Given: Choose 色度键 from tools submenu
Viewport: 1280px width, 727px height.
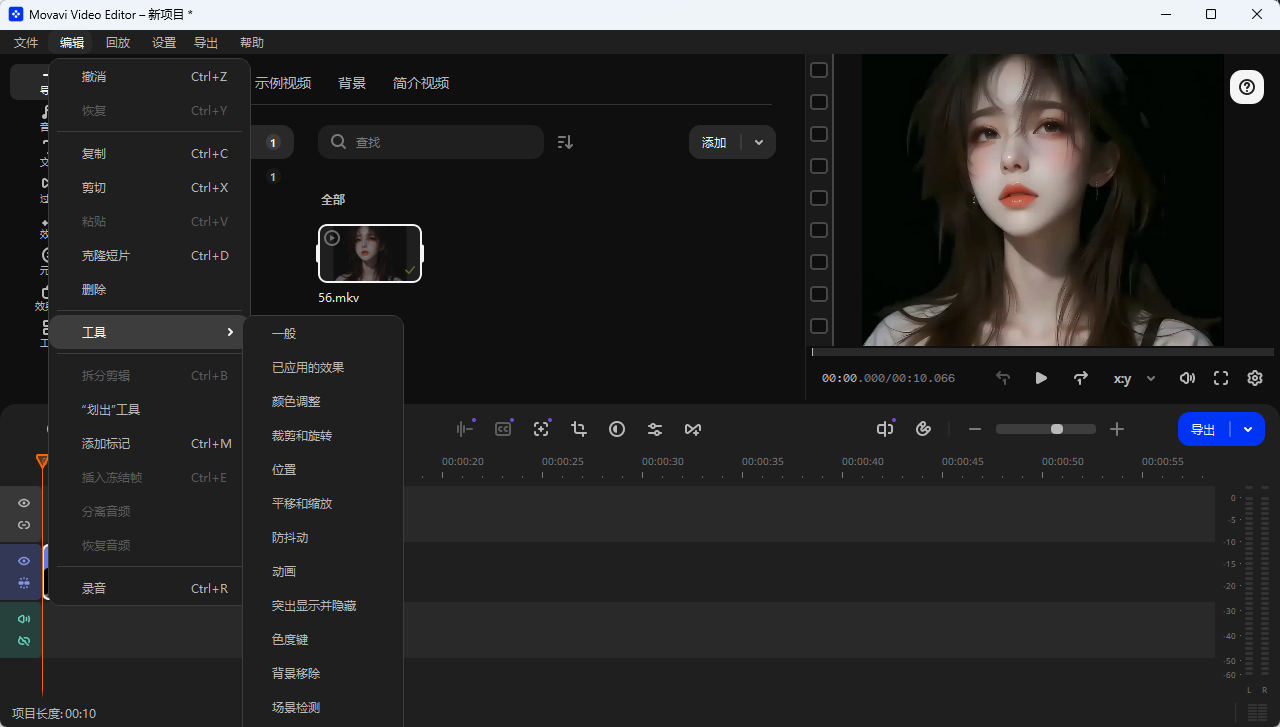Looking at the screenshot, I should 323,639.
